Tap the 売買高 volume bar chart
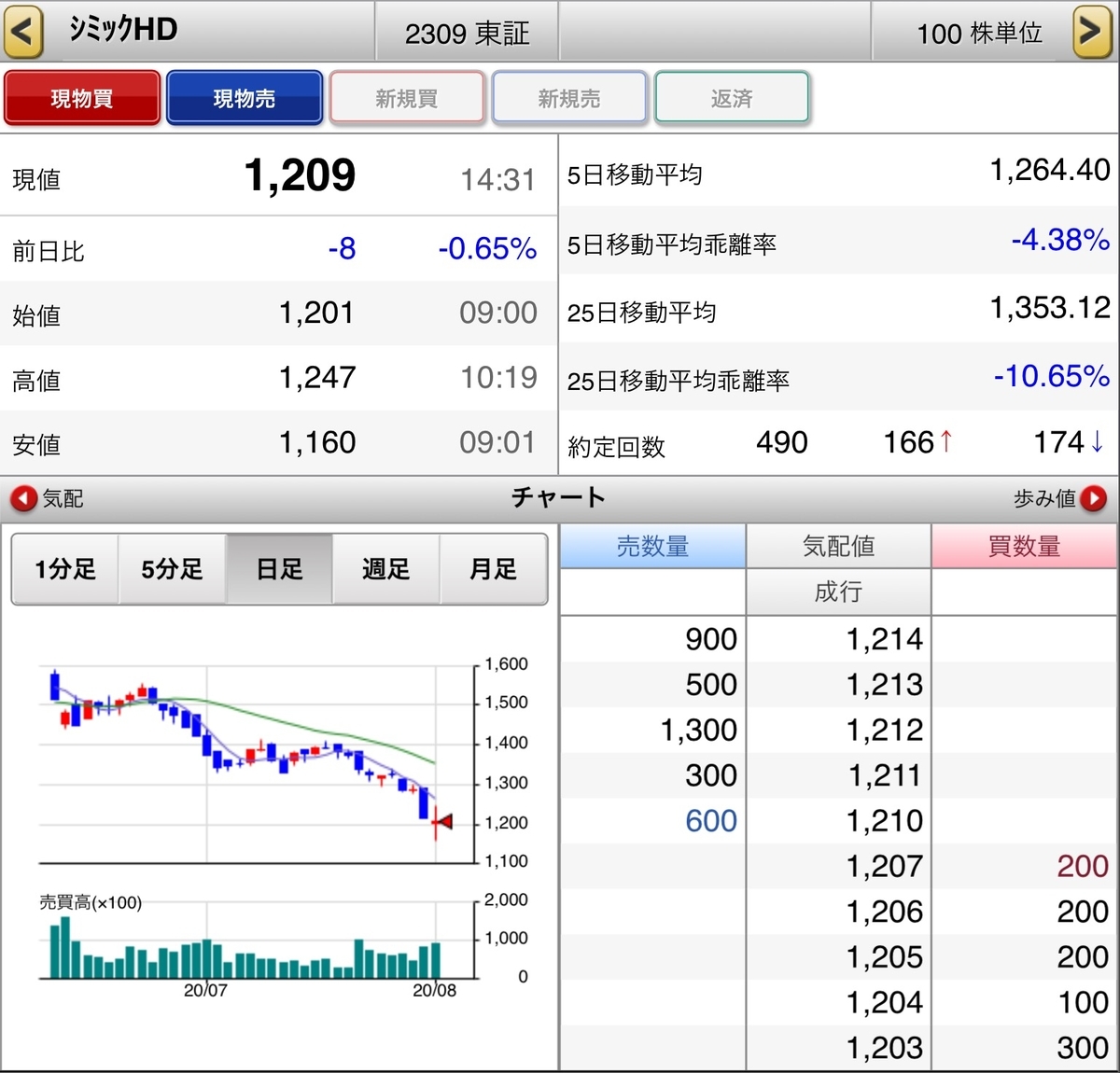 click(x=257, y=938)
